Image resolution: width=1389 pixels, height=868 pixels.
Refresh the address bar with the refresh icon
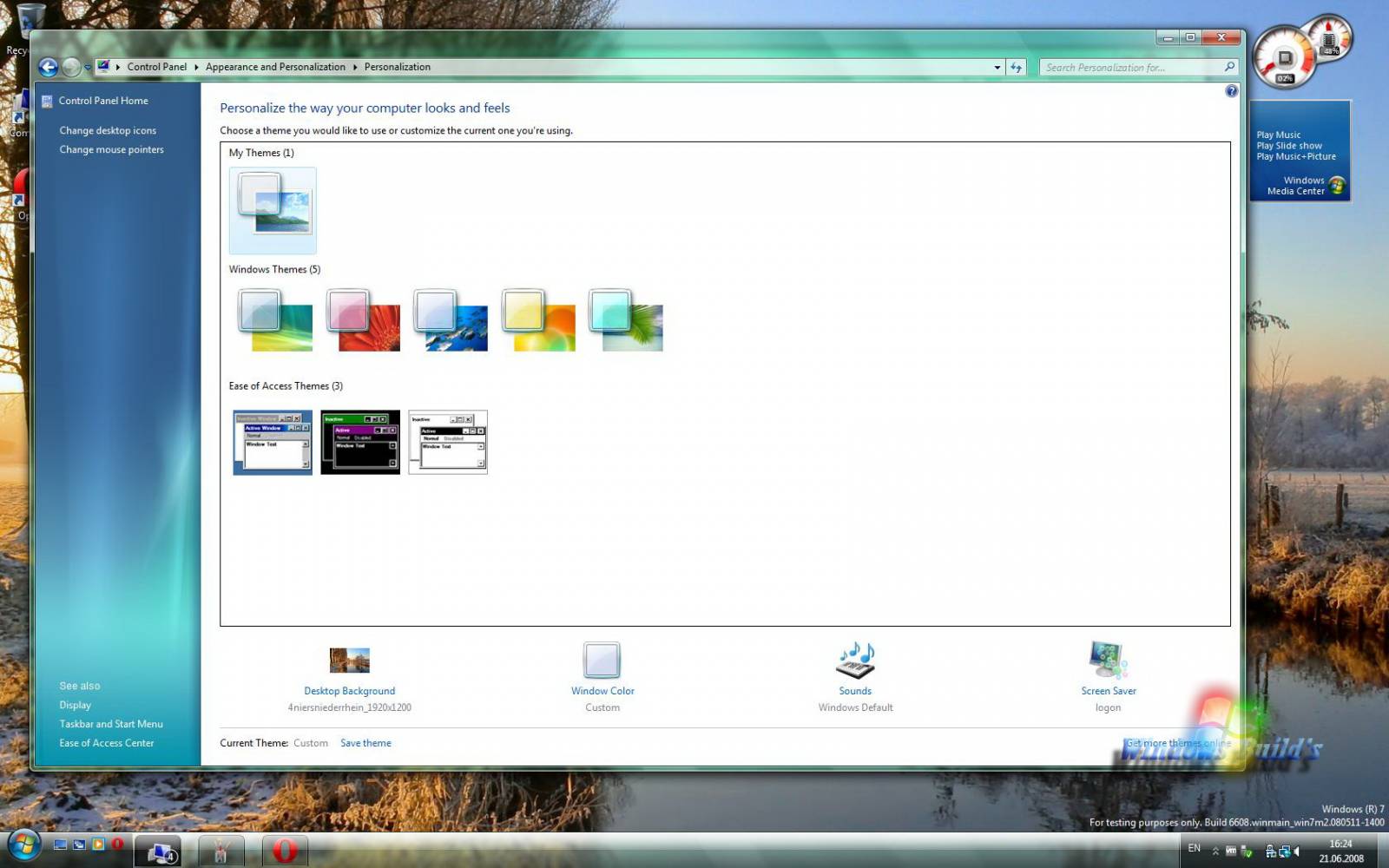(1016, 67)
